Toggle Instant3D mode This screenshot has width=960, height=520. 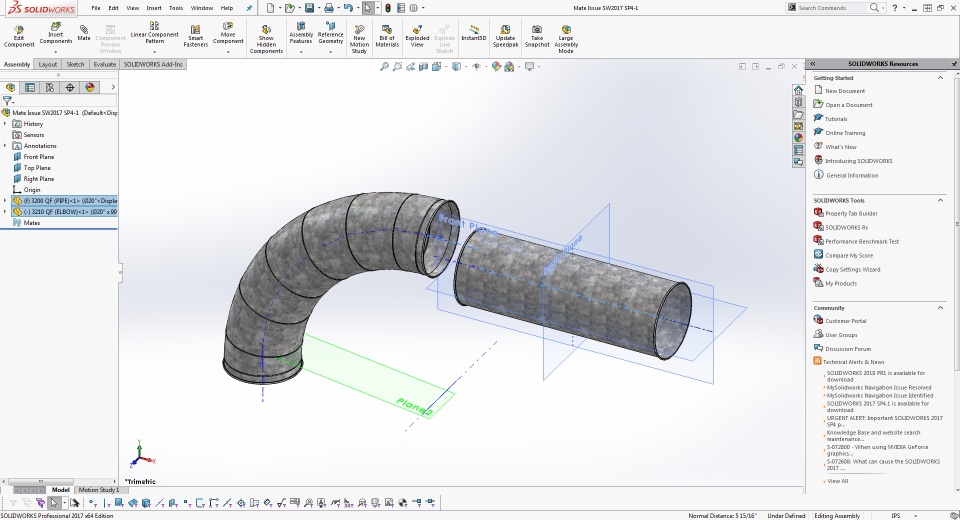(474, 33)
